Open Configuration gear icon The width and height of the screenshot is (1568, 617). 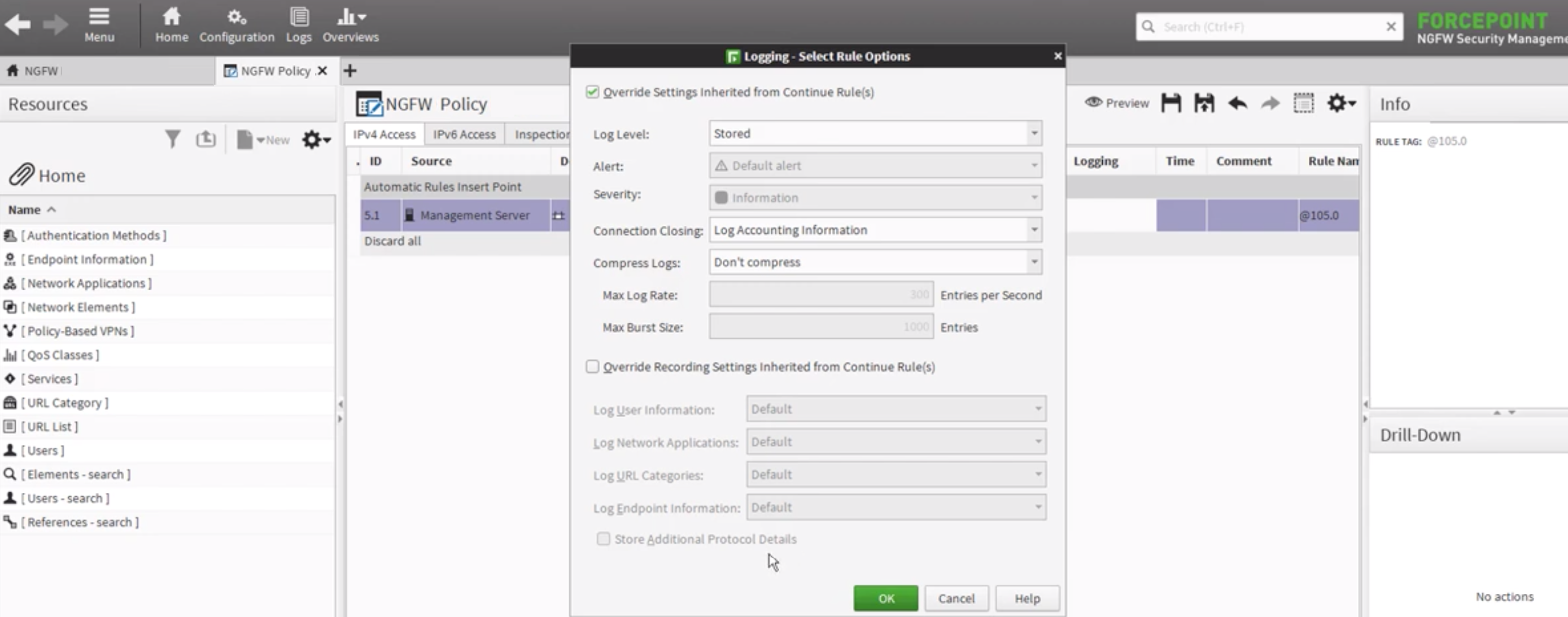[237, 25]
